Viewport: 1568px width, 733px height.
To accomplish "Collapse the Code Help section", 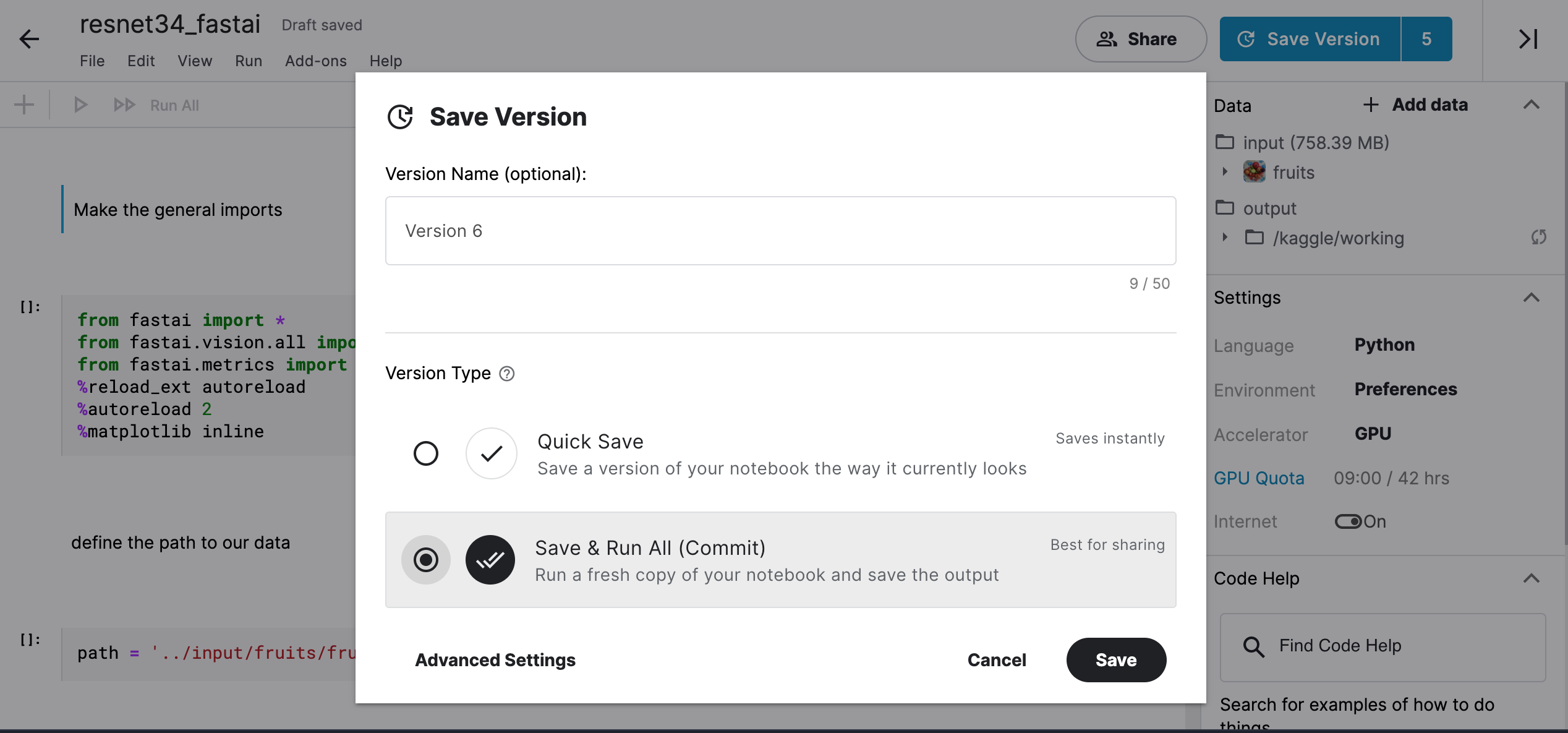I will coord(1532,578).
